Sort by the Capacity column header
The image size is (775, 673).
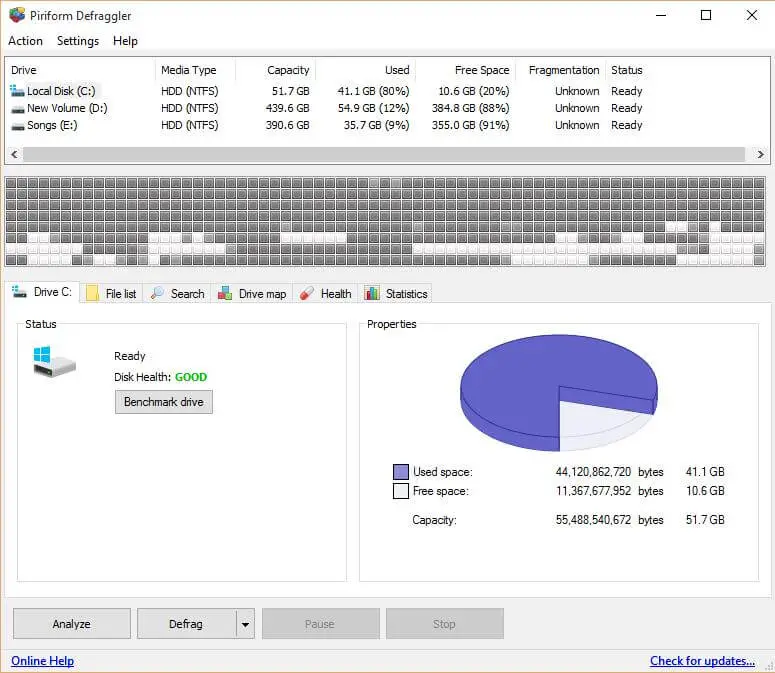[275, 70]
